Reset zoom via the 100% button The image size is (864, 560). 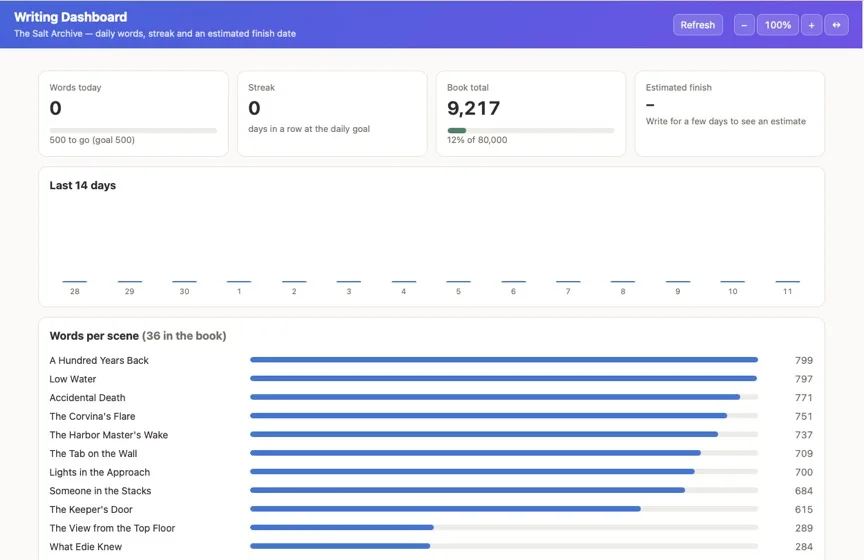coord(777,25)
